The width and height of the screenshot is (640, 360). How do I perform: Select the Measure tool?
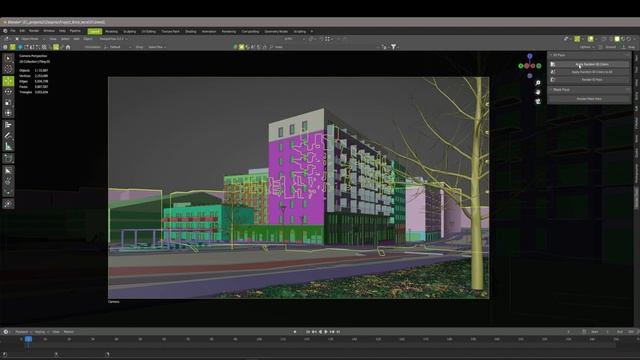(8, 147)
